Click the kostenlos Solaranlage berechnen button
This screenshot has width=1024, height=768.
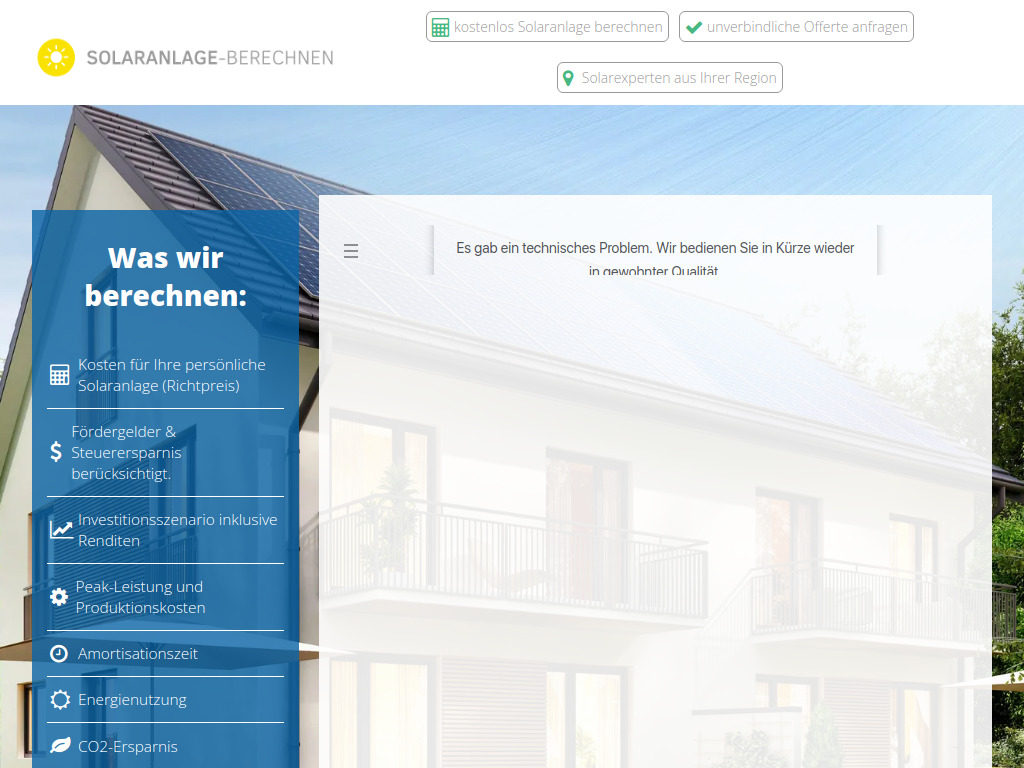click(x=547, y=26)
